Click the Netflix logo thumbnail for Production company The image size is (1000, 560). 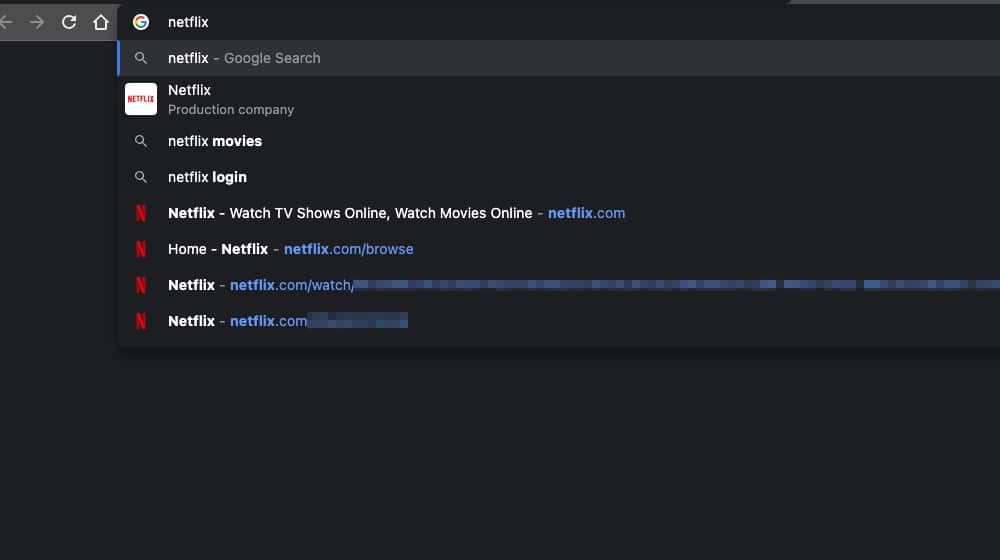click(x=141, y=99)
